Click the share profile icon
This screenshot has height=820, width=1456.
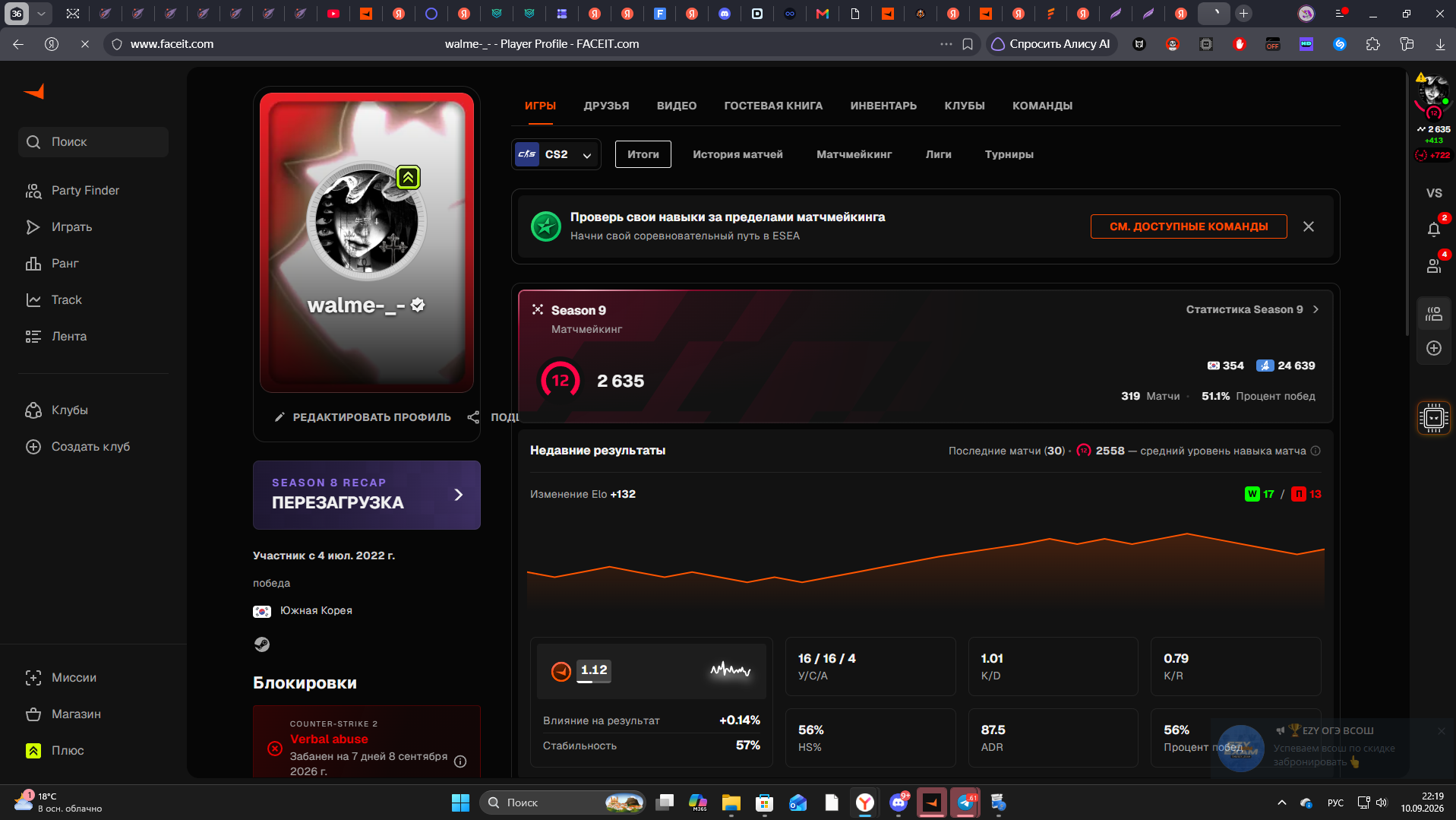[x=473, y=417]
